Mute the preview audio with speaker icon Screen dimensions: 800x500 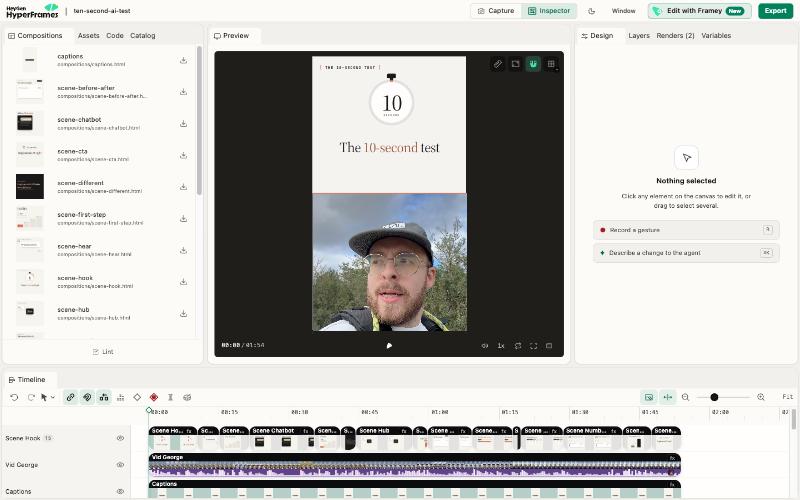pos(485,345)
